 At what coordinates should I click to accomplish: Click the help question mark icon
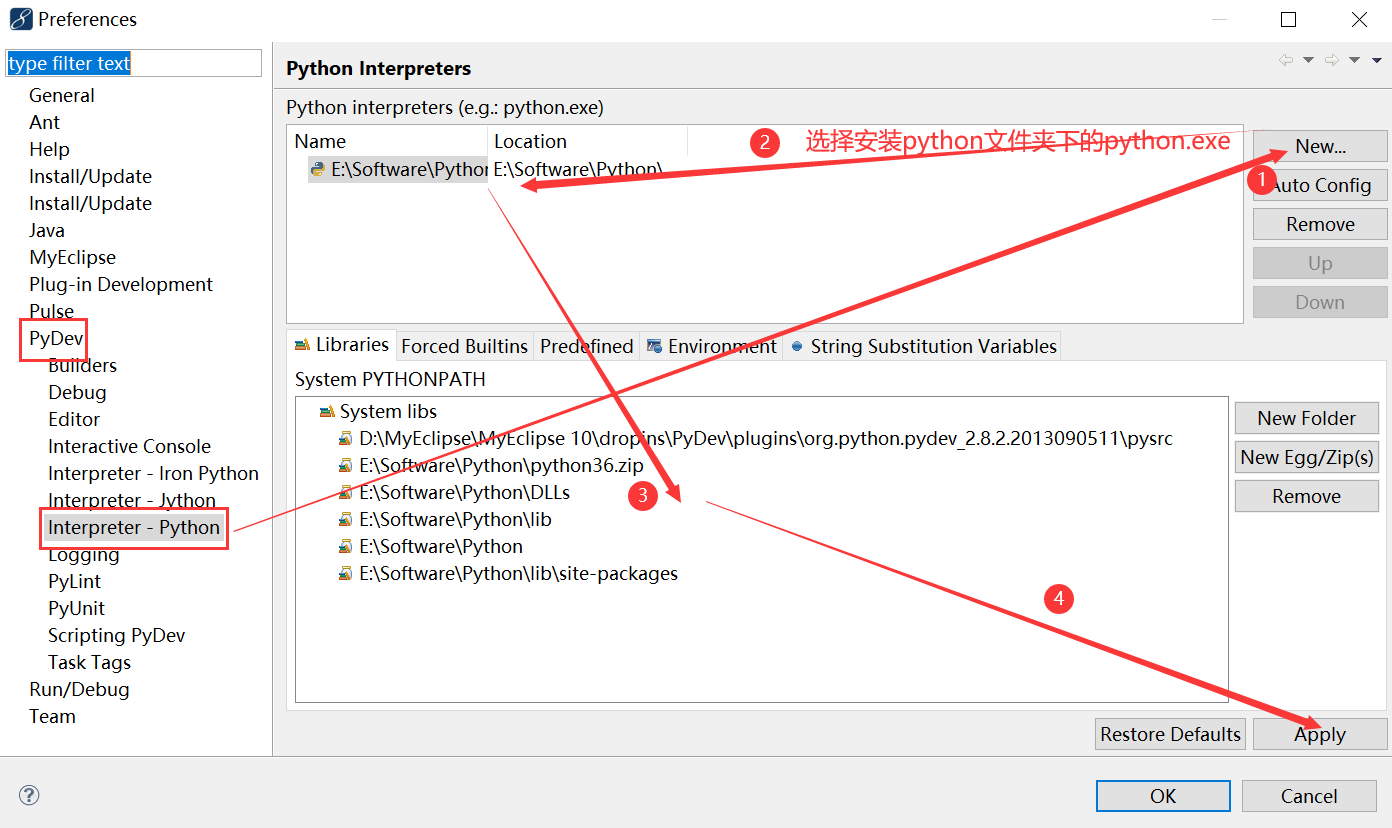pos(29,796)
